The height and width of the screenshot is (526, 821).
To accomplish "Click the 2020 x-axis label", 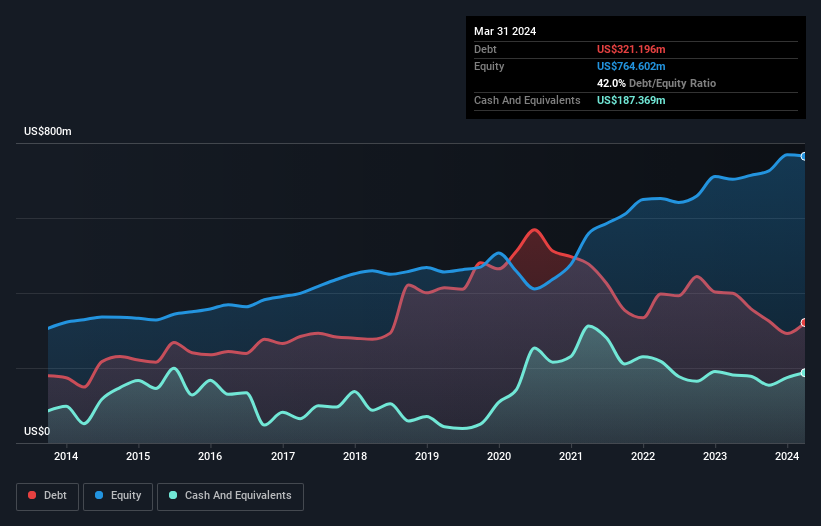I will (499, 456).
